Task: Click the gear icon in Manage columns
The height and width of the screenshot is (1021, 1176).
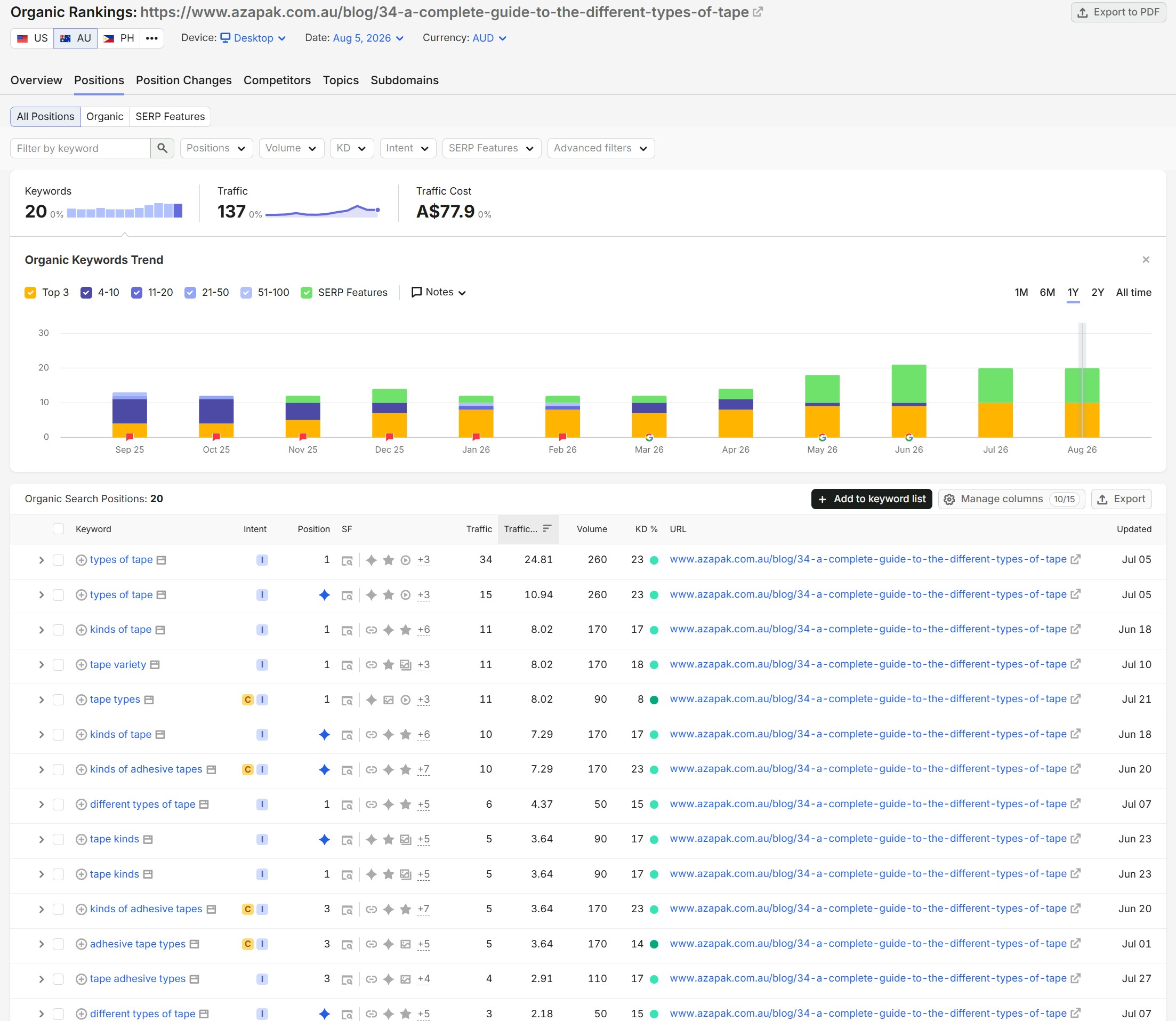Action: 949,499
